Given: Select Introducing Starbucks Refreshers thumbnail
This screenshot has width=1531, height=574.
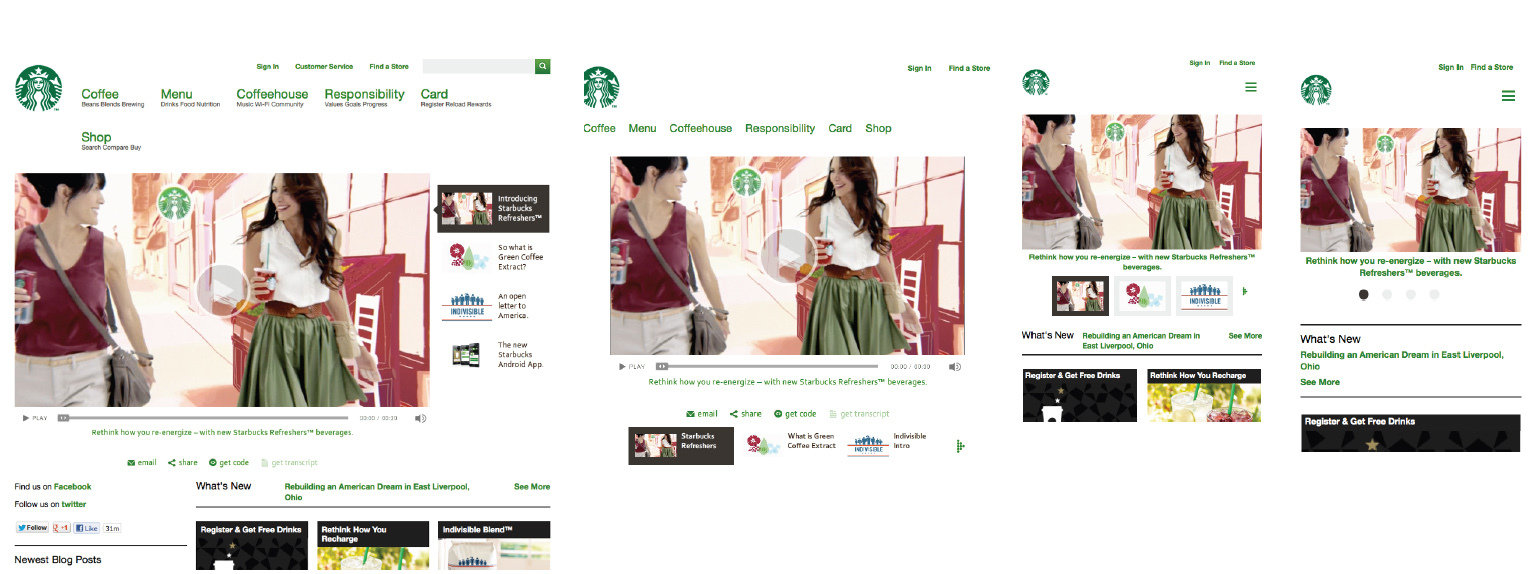Looking at the screenshot, I should [494, 209].
